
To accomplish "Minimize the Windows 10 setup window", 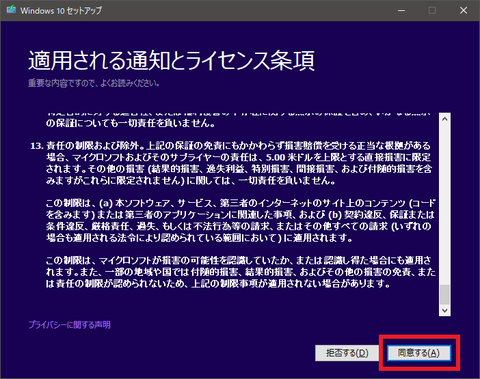I will [401, 11].
